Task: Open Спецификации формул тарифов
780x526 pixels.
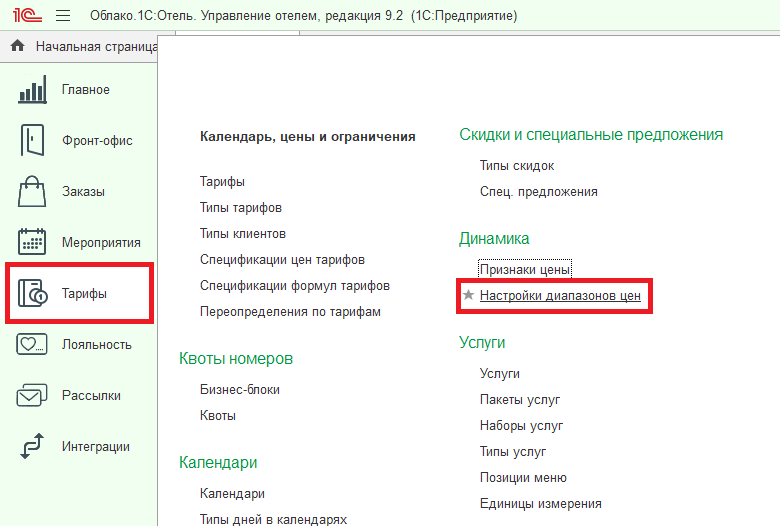Action: point(294,286)
